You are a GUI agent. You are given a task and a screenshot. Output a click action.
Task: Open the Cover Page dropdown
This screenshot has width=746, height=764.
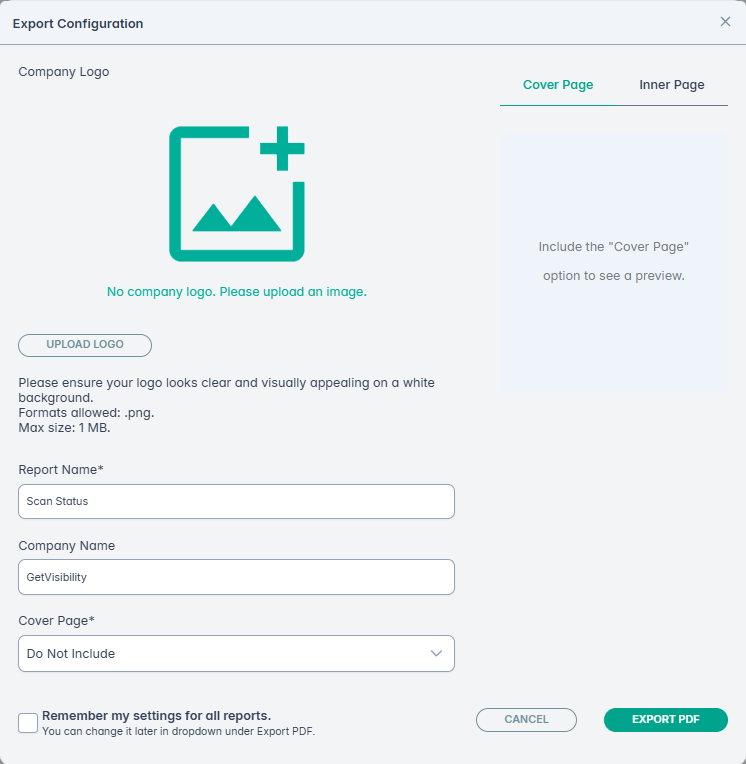[x=236, y=653]
